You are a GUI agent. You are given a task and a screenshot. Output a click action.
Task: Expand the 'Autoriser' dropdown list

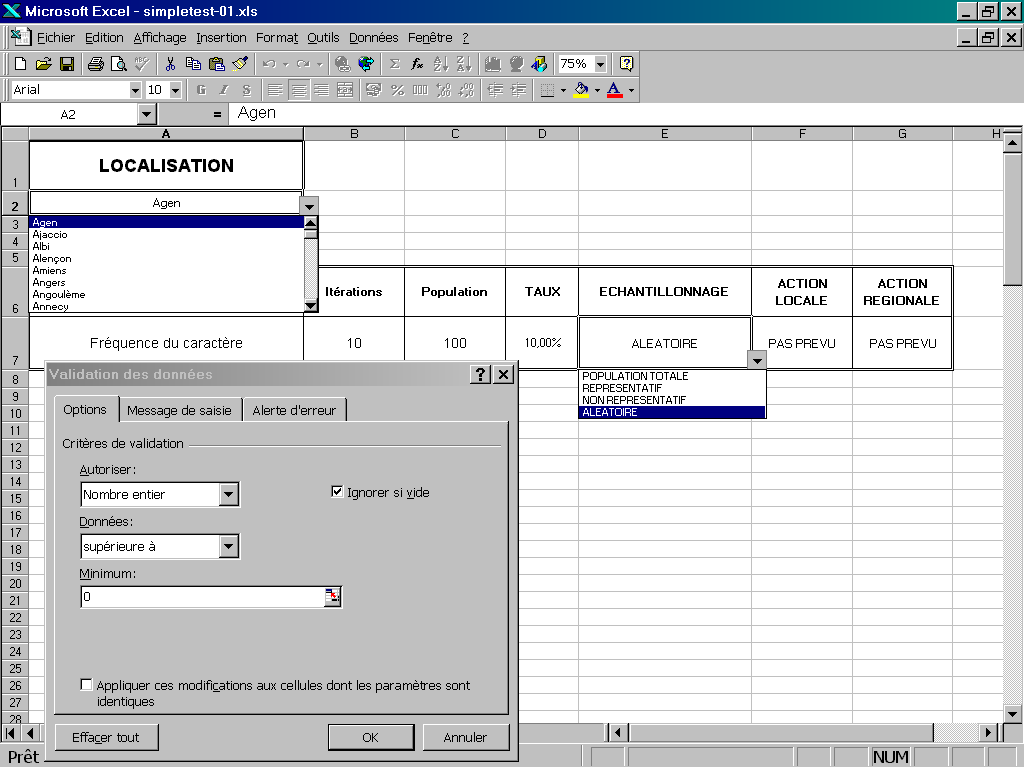(x=229, y=494)
